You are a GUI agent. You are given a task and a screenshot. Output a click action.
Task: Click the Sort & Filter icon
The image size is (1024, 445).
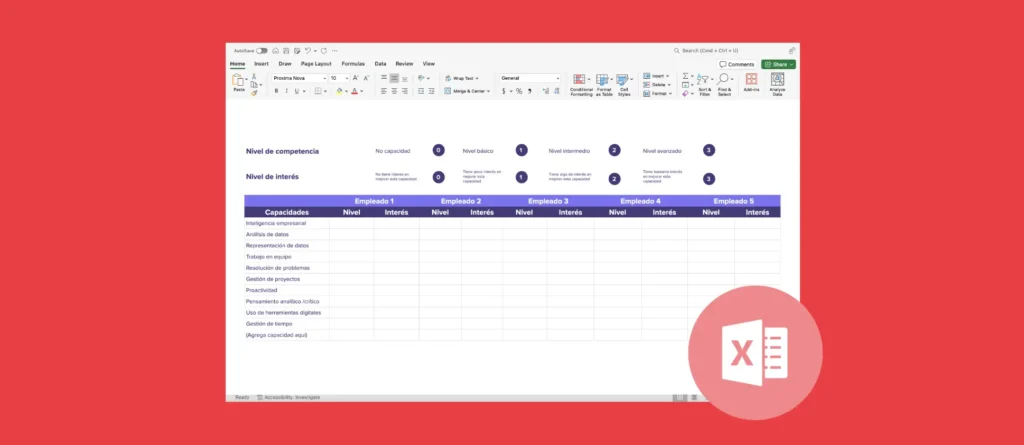(704, 81)
